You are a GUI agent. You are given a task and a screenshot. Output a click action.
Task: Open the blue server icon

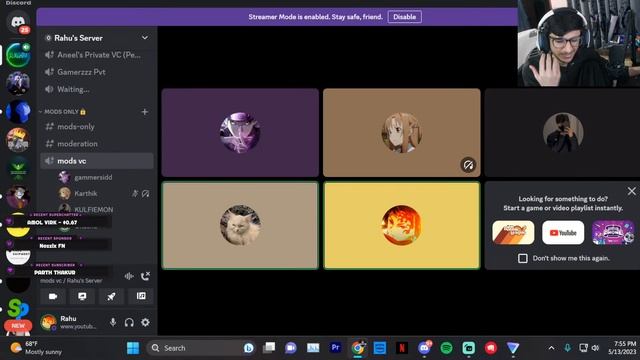18,111
